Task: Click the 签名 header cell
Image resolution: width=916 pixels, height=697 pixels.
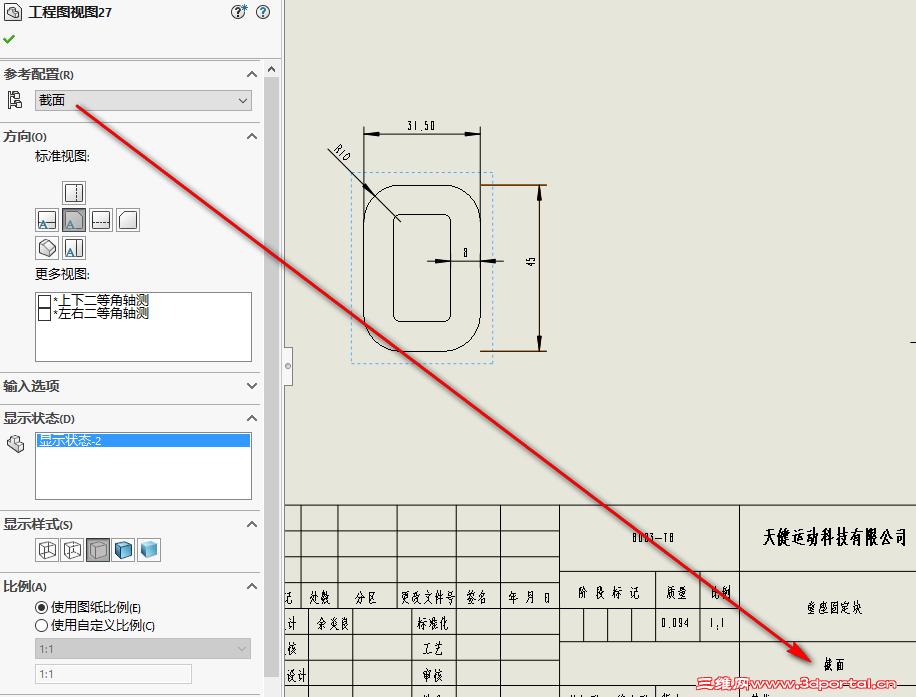Action: [x=477, y=597]
